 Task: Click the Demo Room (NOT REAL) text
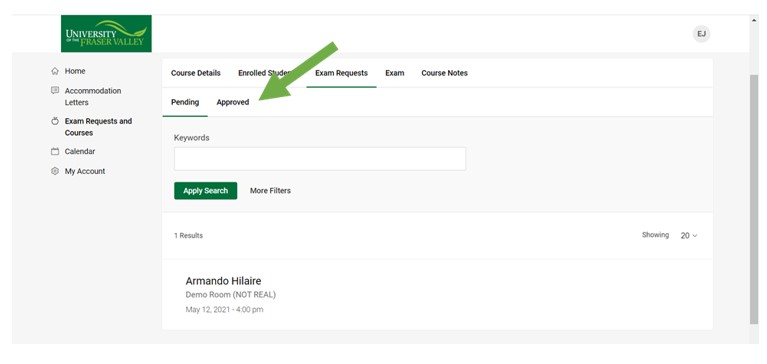231,295
